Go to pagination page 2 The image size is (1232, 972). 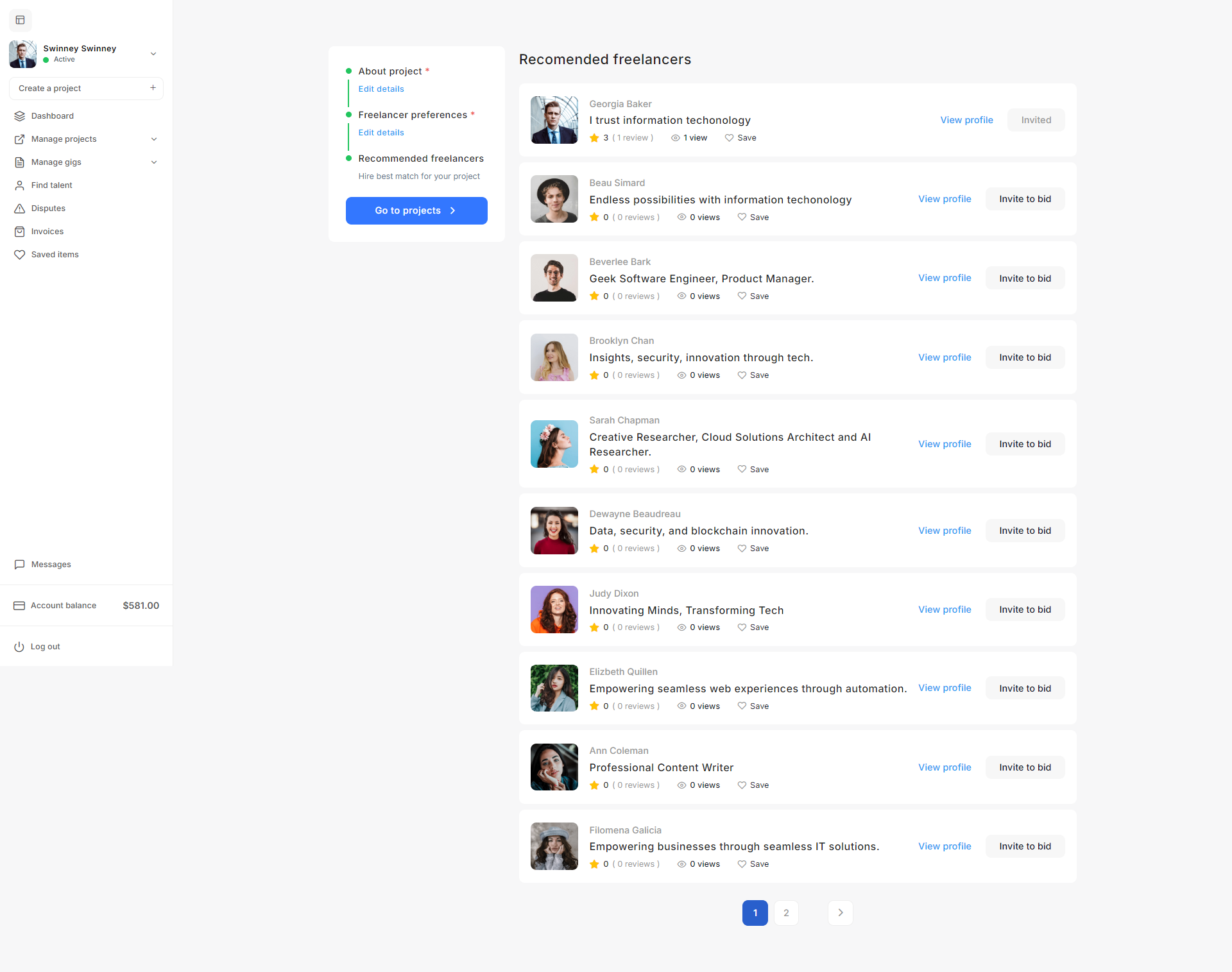point(786,913)
